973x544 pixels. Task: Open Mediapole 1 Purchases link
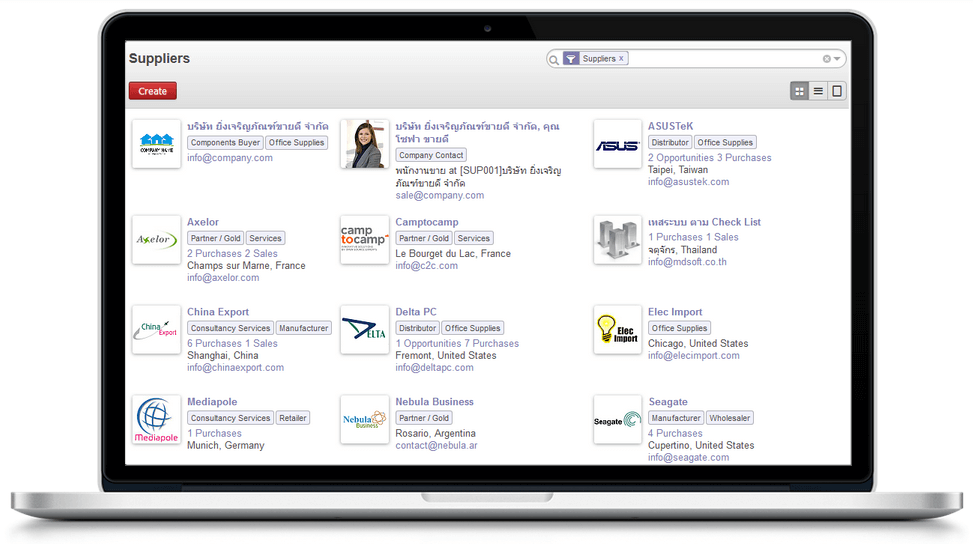coord(215,434)
